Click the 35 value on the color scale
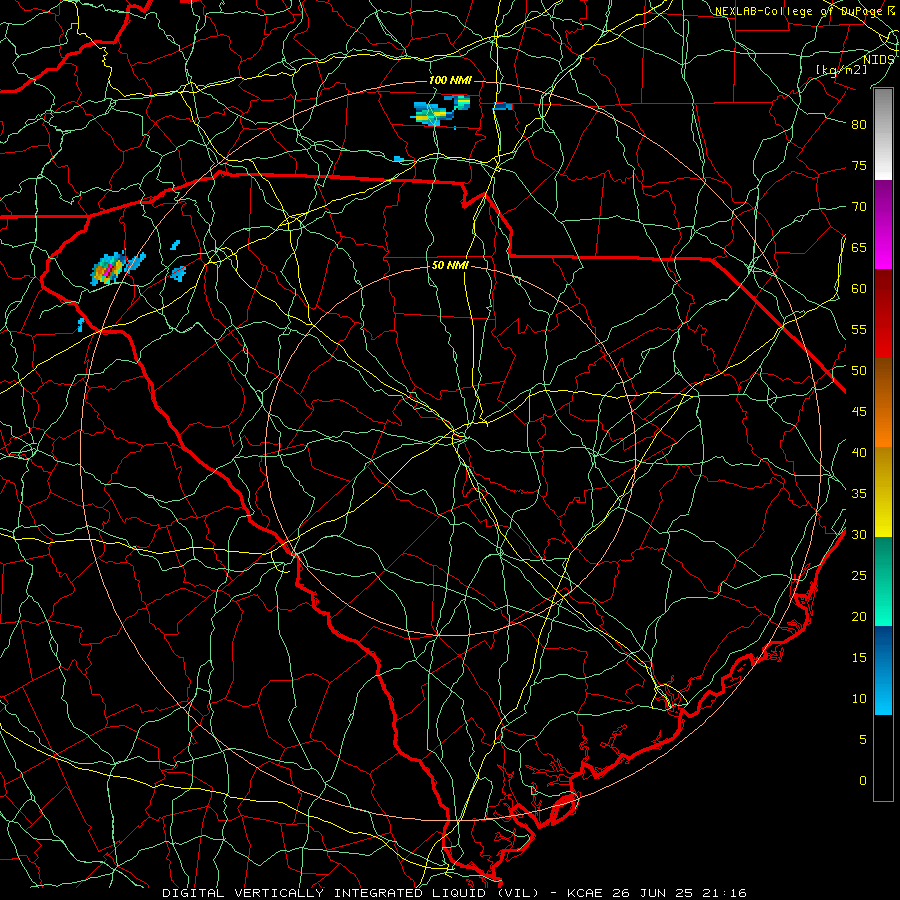 (859, 494)
